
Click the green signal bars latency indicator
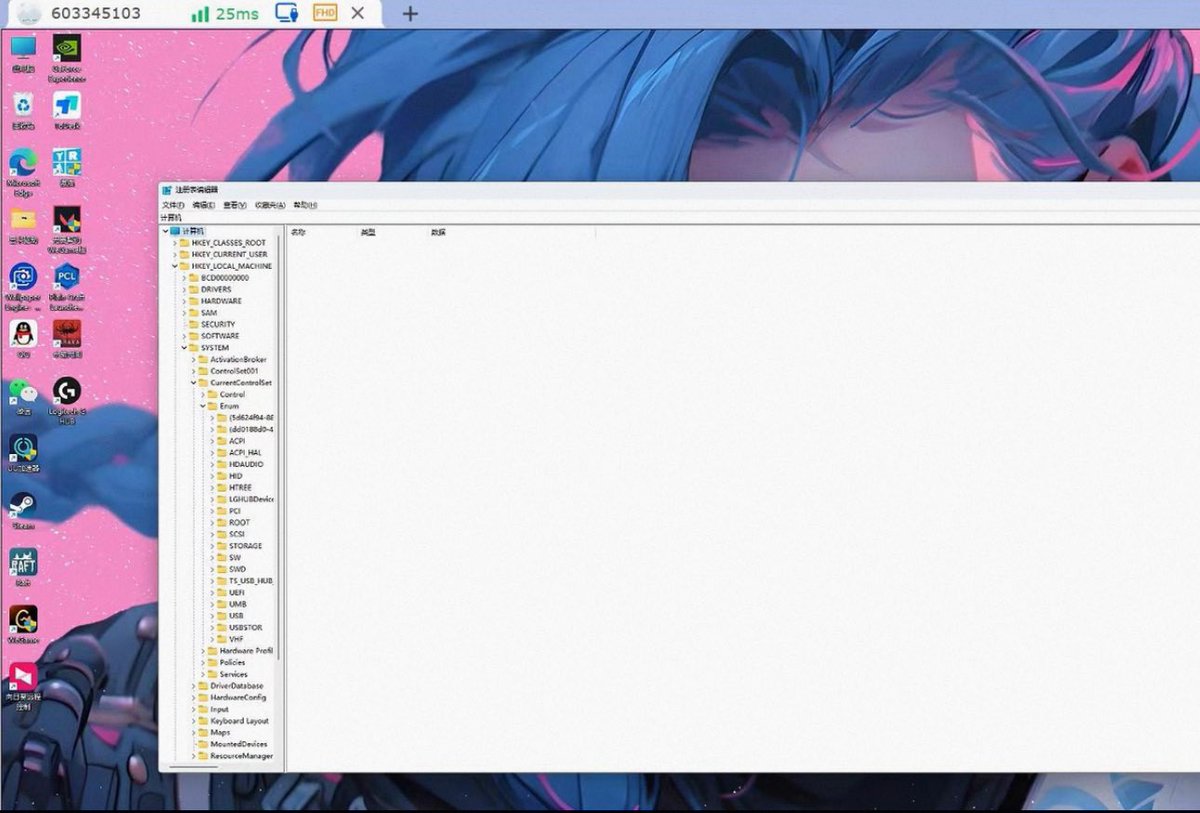click(x=200, y=14)
